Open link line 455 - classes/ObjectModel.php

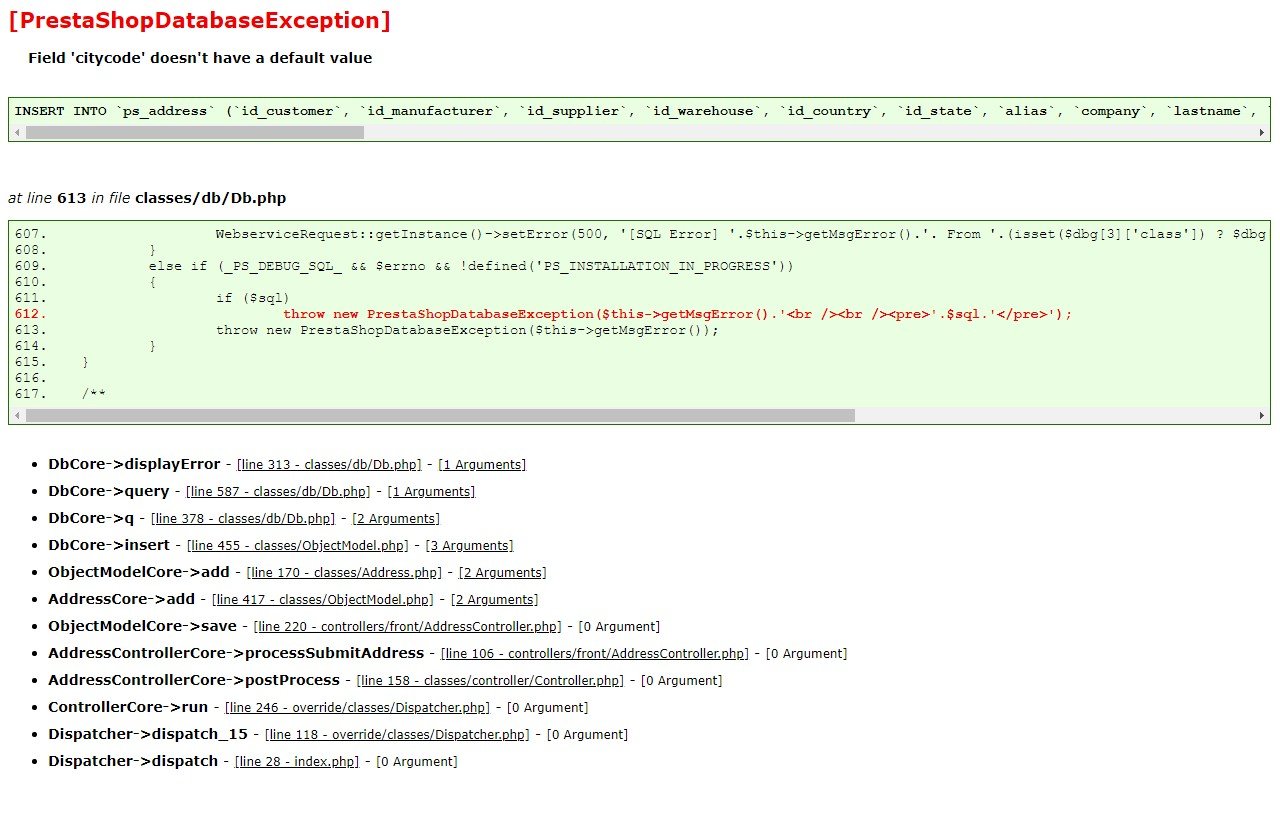(x=298, y=546)
